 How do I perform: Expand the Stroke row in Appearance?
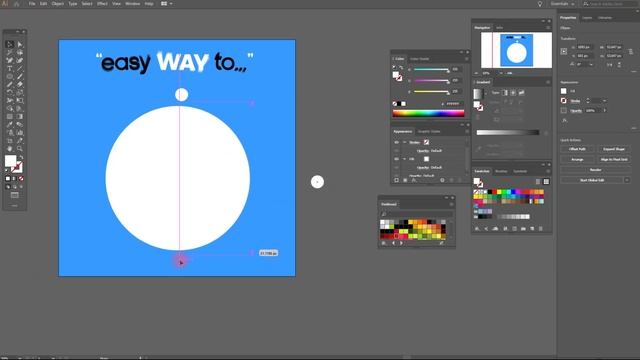click(x=404, y=142)
